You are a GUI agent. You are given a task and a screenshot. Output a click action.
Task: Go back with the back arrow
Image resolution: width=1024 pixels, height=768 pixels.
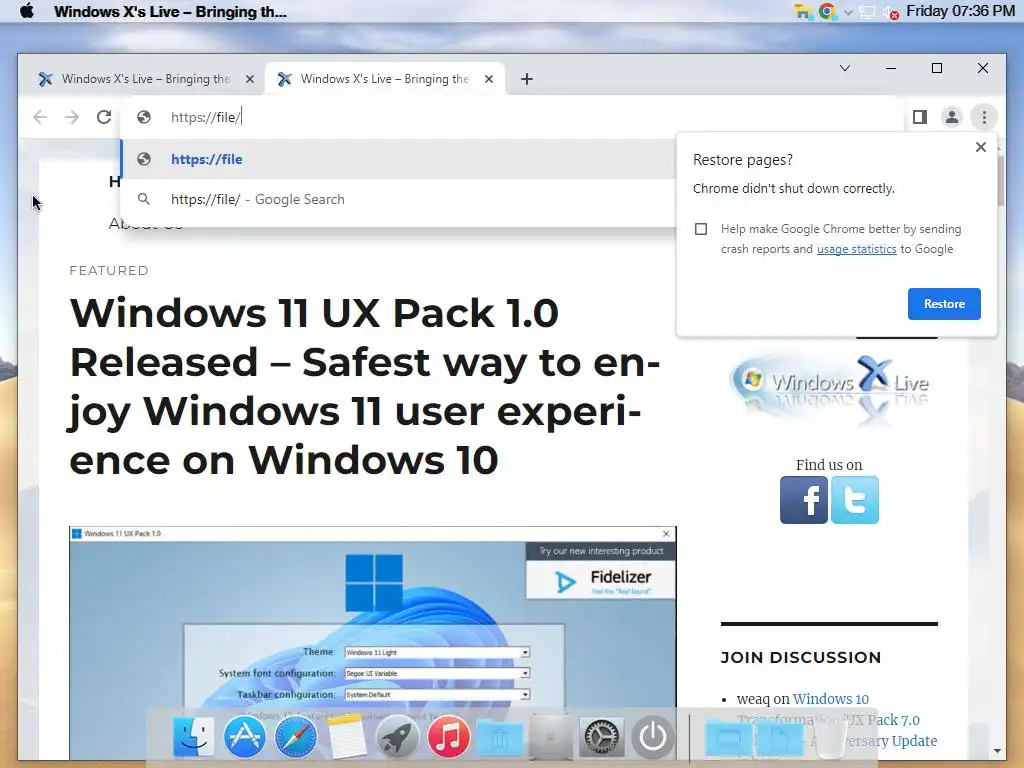coord(40,117)
